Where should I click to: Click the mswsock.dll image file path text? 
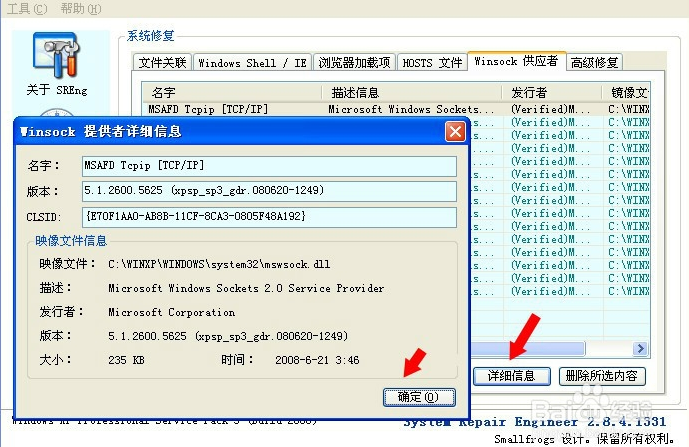click(x=219, y=264)
